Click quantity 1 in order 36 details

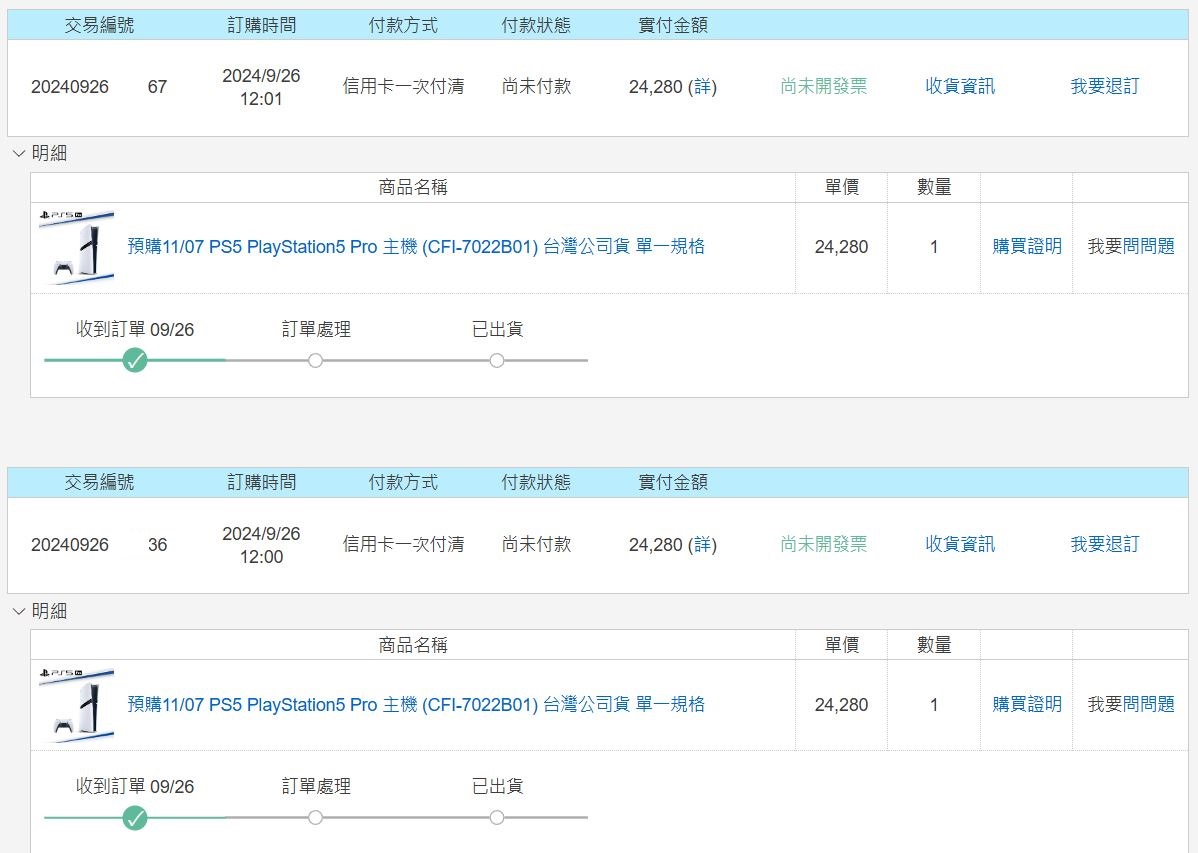coord(934,705)
